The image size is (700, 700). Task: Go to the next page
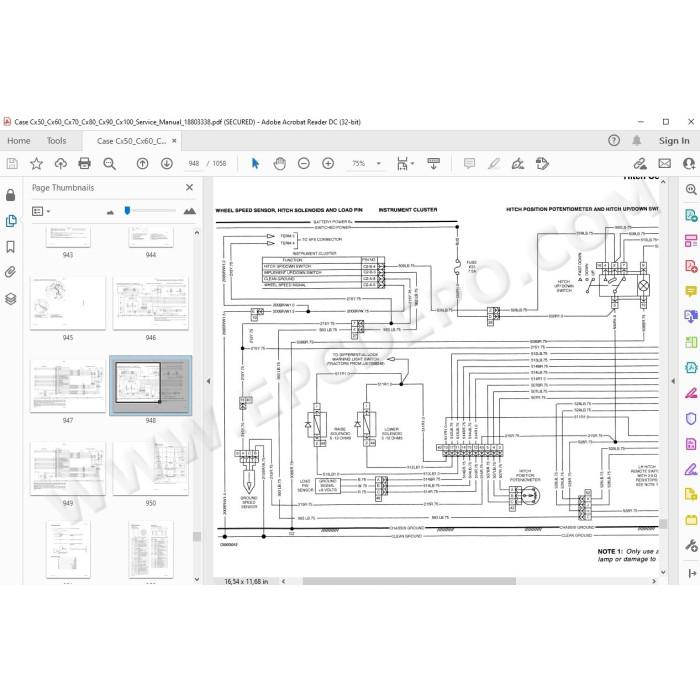click(167, 163)
